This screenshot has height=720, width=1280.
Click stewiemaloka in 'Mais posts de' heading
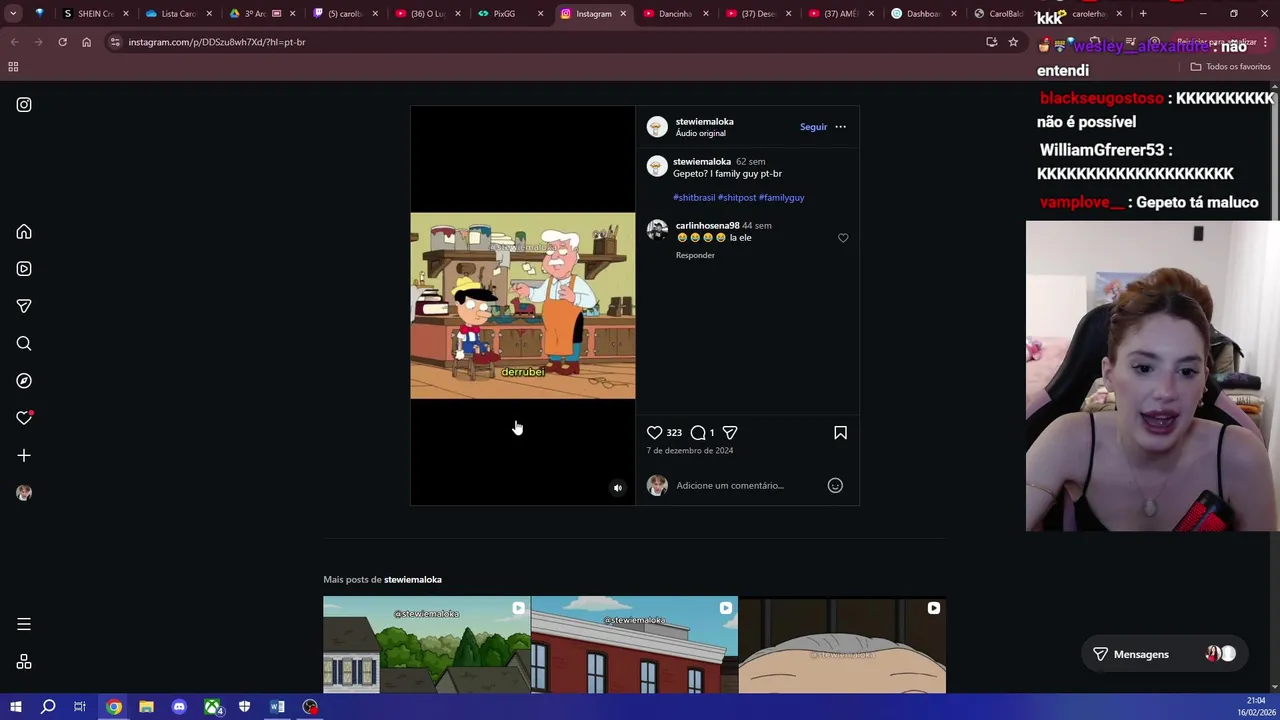(x=413, y=580)
